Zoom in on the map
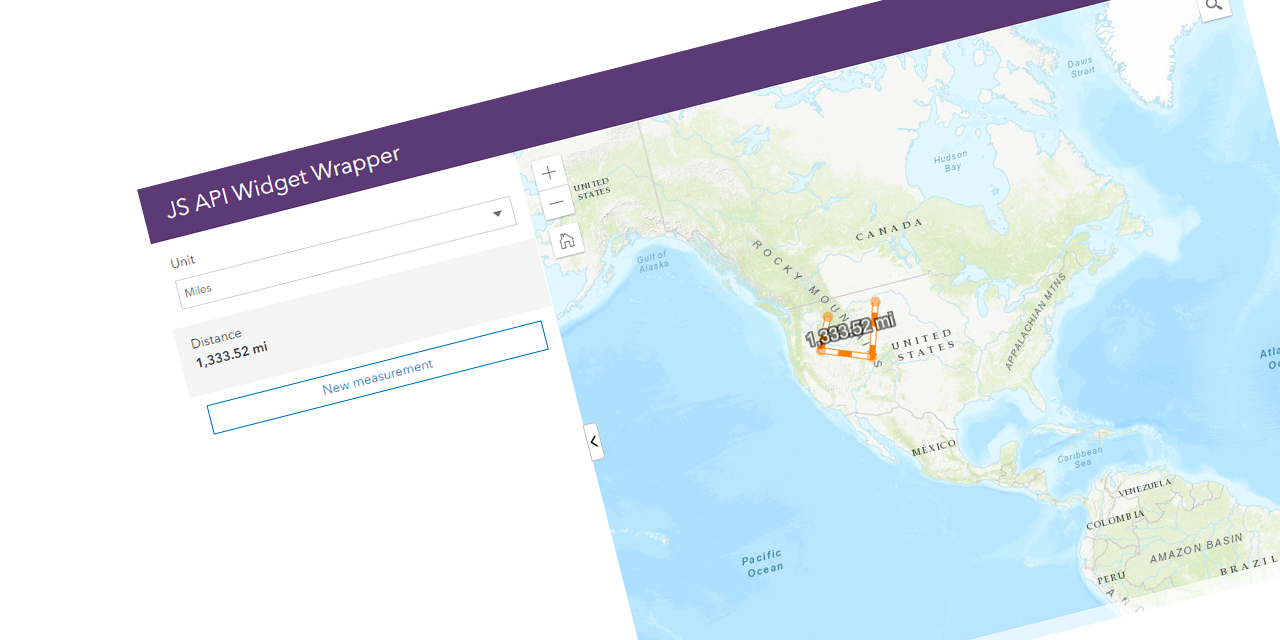Viewport: 1280px width, 640px height. tap(548, 172)
